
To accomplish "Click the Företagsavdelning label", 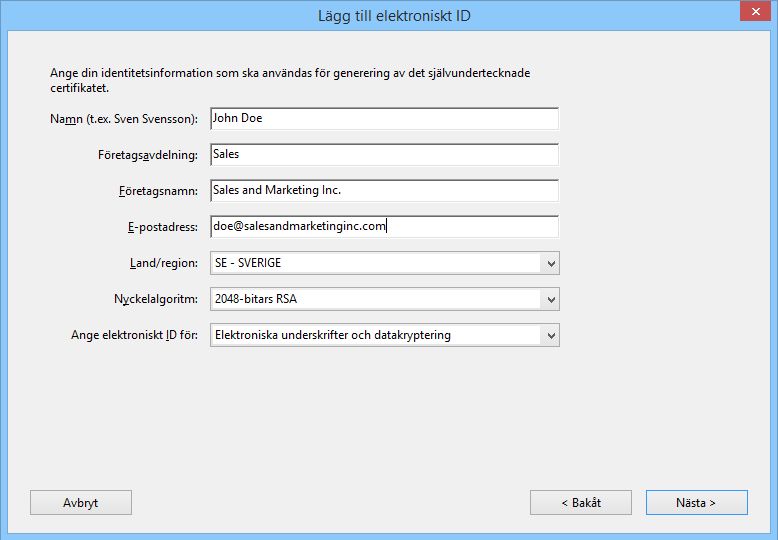I will [x=148, y=155].
